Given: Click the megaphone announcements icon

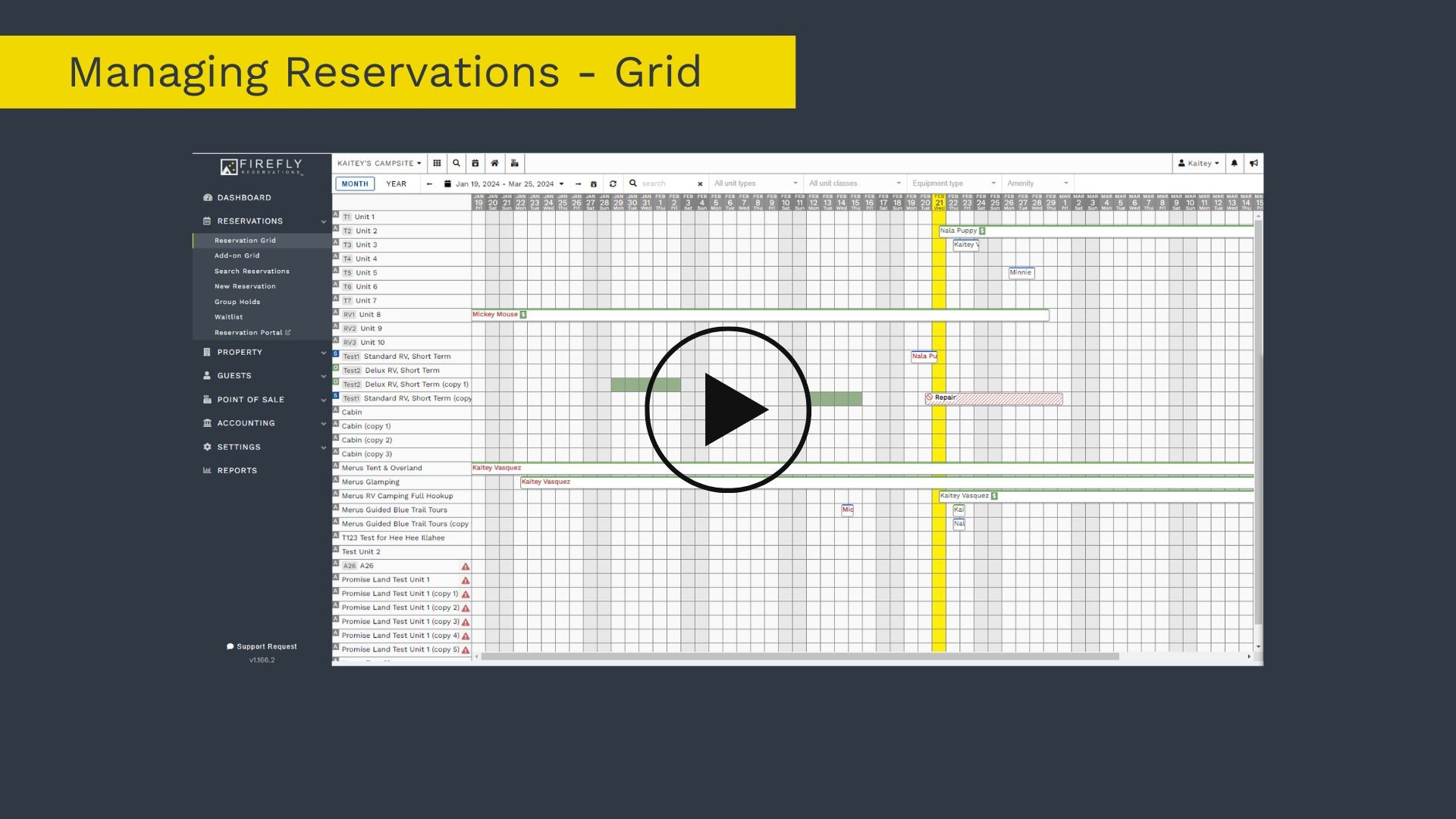Looking at the screenshot, I should tap(1254, 163).
